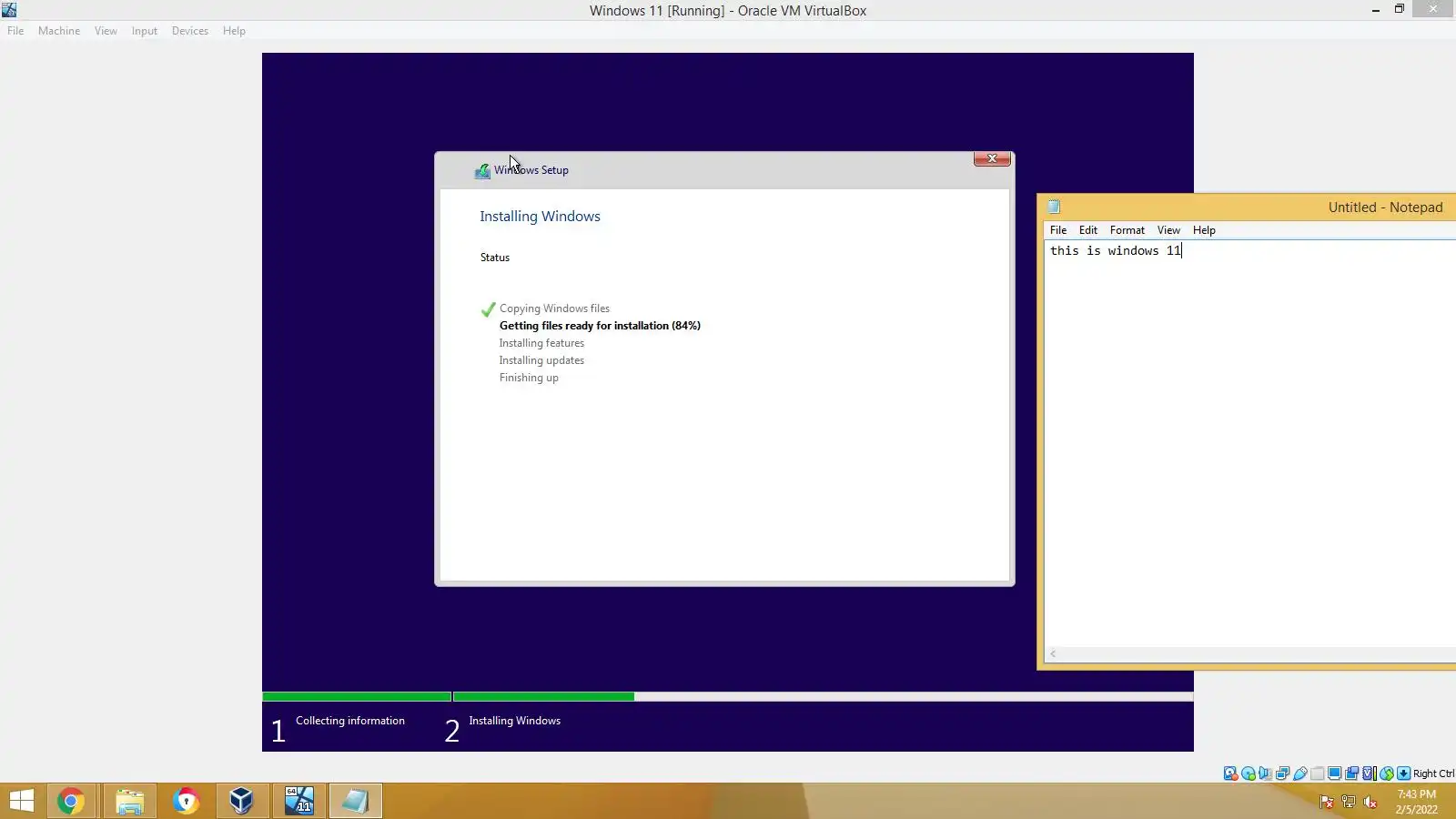Open the display settings indicator

[x=1334, y=773]
